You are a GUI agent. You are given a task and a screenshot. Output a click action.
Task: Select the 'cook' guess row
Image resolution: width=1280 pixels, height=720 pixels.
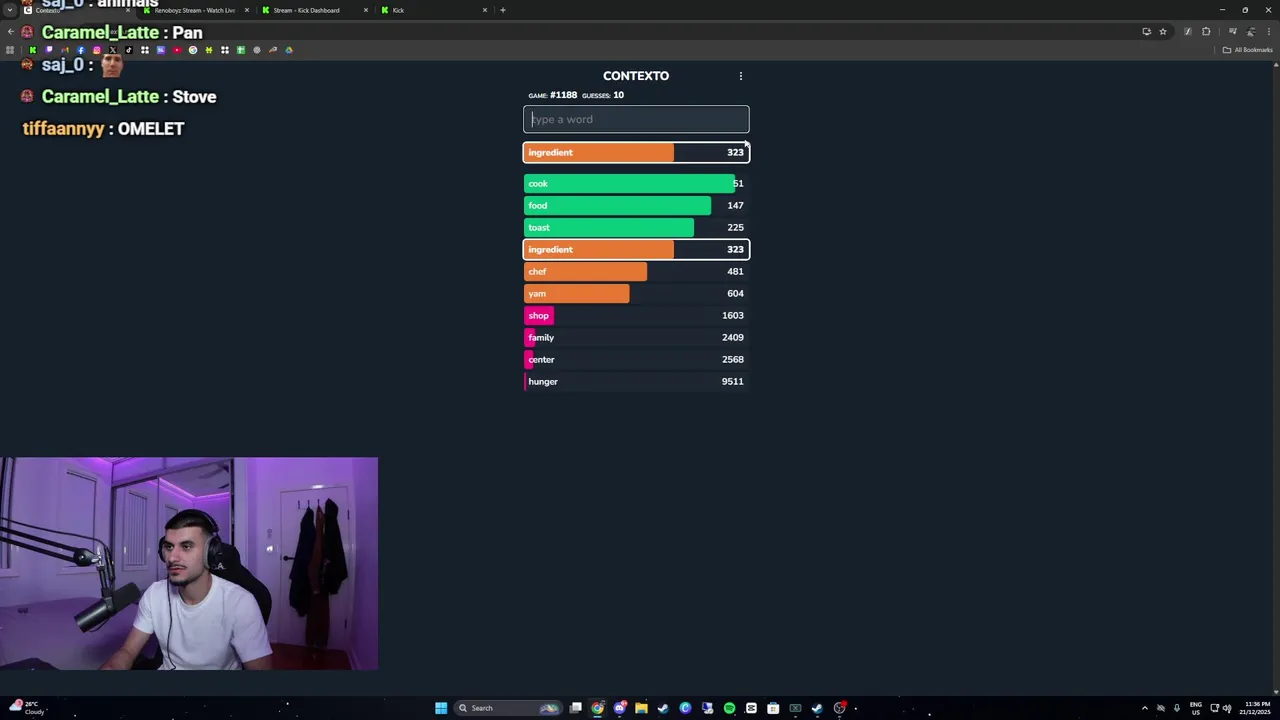tap(636, 183)
